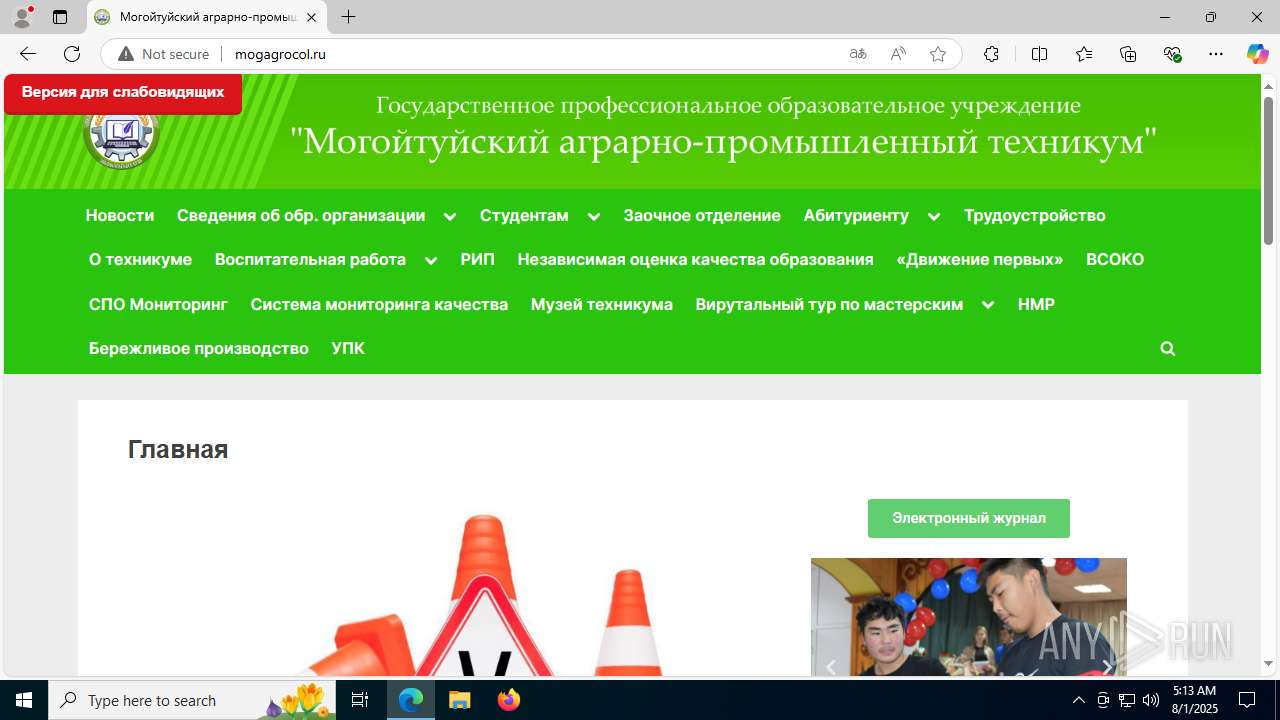
Task: Click the taskbar search box
Action: 193,700
